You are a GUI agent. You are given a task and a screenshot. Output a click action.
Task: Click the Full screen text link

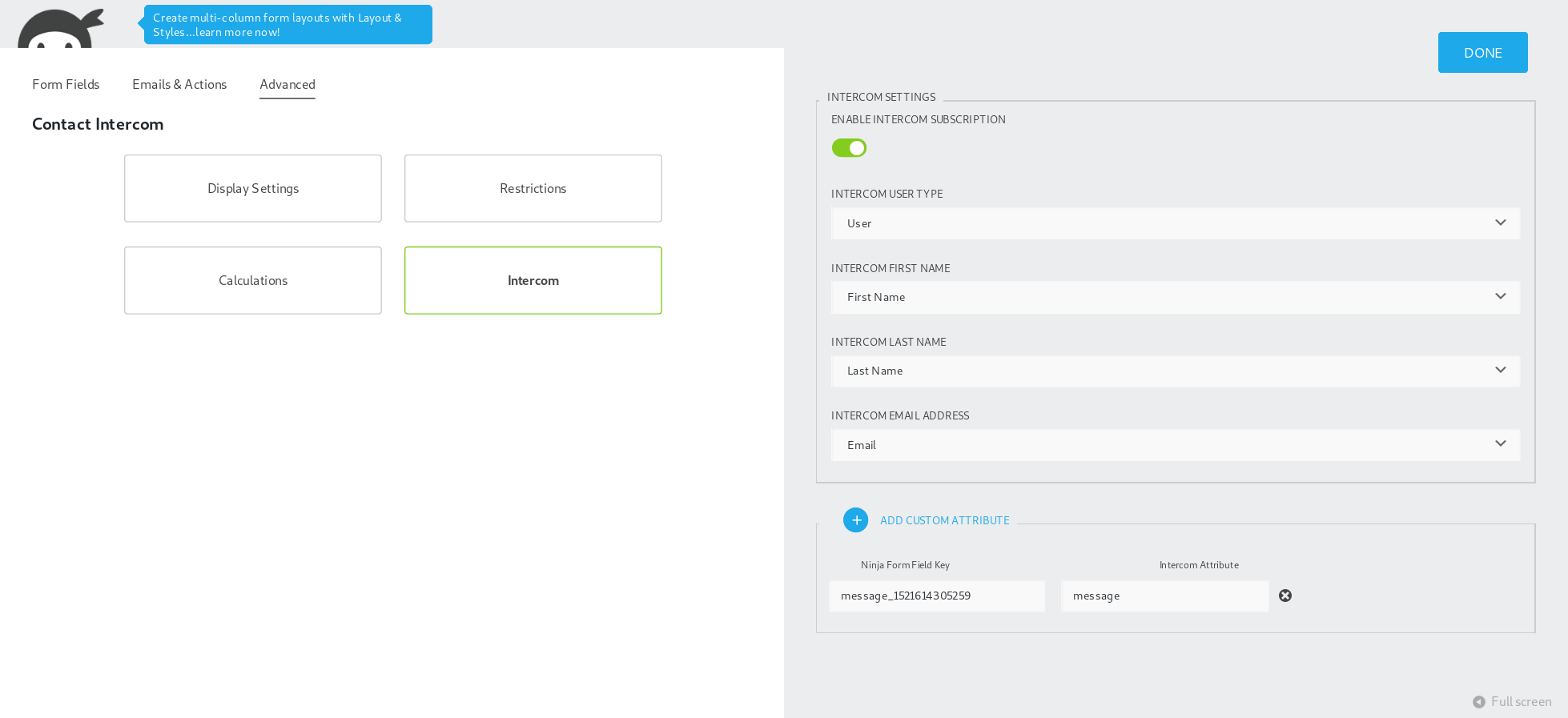[x=1521, y=702]
